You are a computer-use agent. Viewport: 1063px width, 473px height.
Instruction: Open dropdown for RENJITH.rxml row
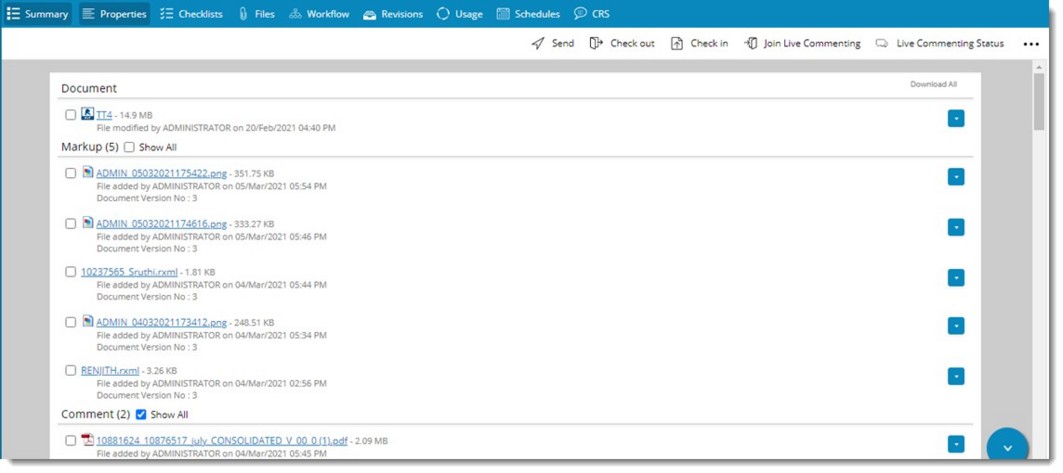click(956, 376)
